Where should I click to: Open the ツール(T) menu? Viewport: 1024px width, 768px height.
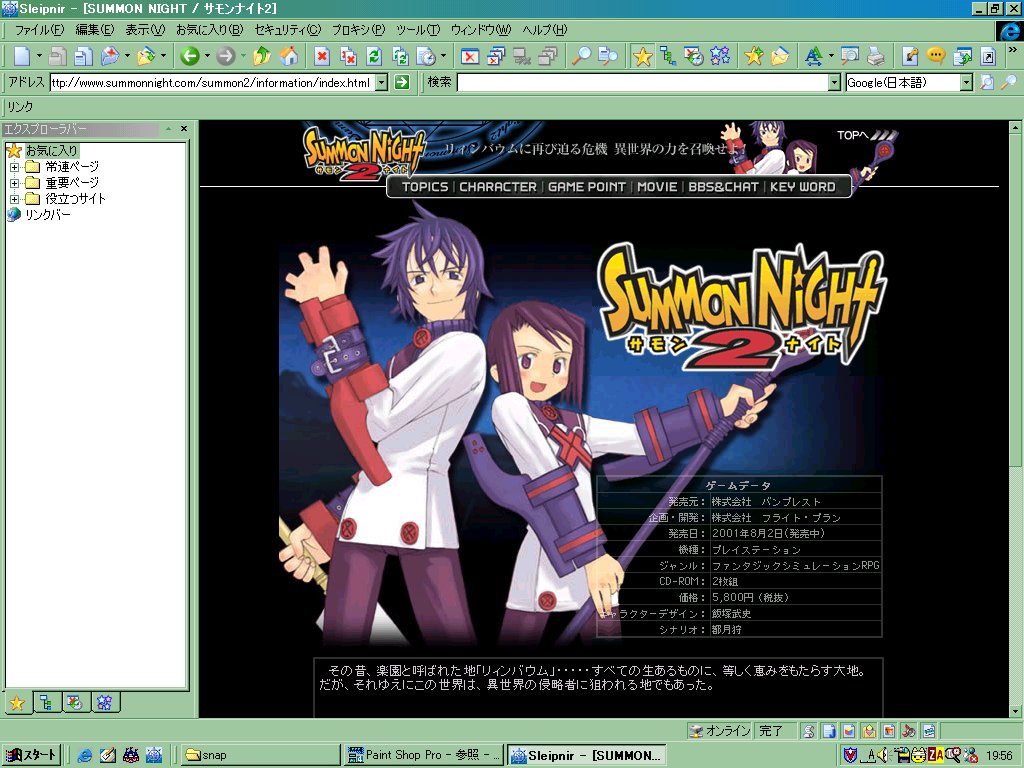click(x=418, y=29)
